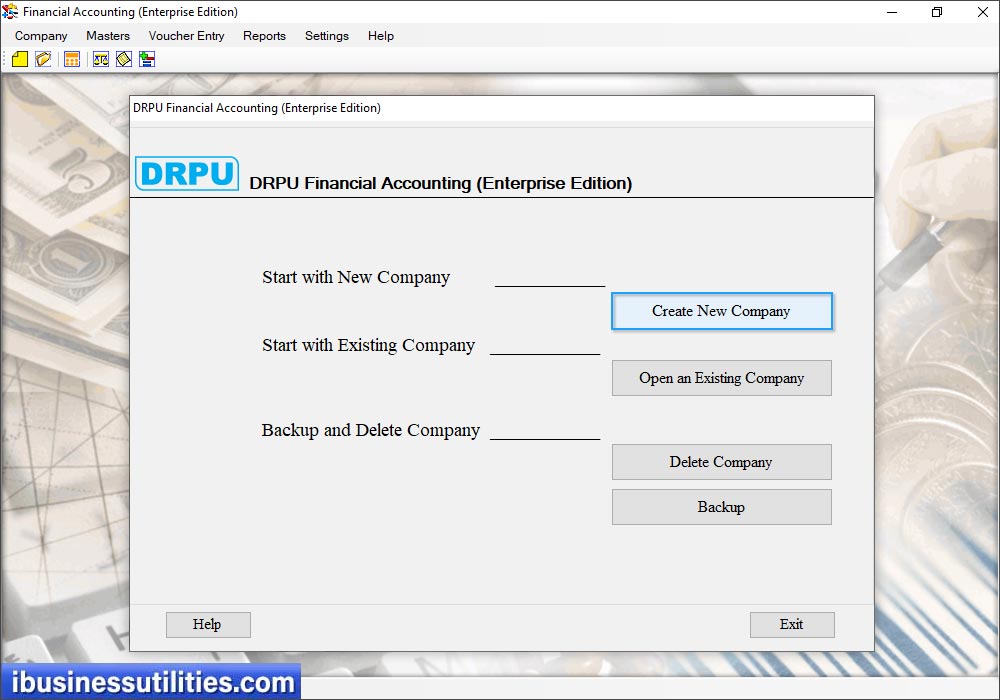1000x700 pixels.
Task: Click the Delete Company button
Action: pyautogui.click(x=721, y=462)
